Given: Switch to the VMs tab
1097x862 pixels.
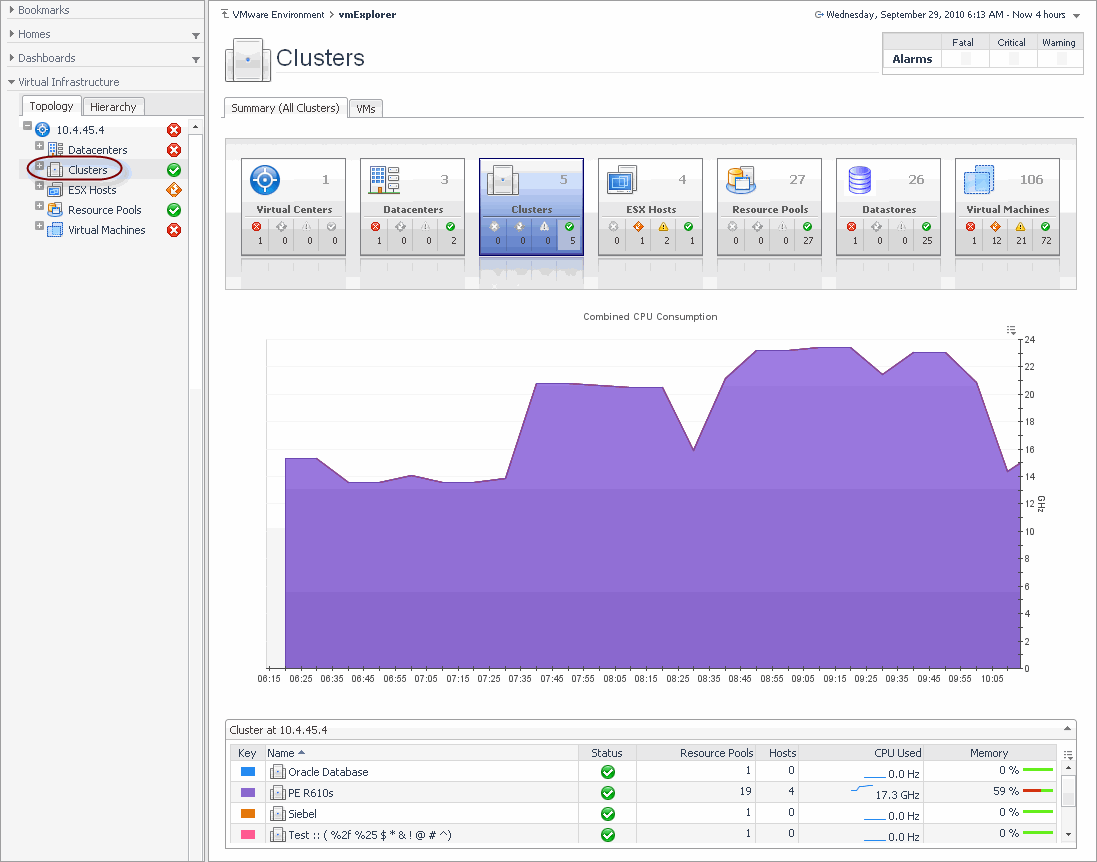Looking at the screenshot, I should click(x=365, y=108).
